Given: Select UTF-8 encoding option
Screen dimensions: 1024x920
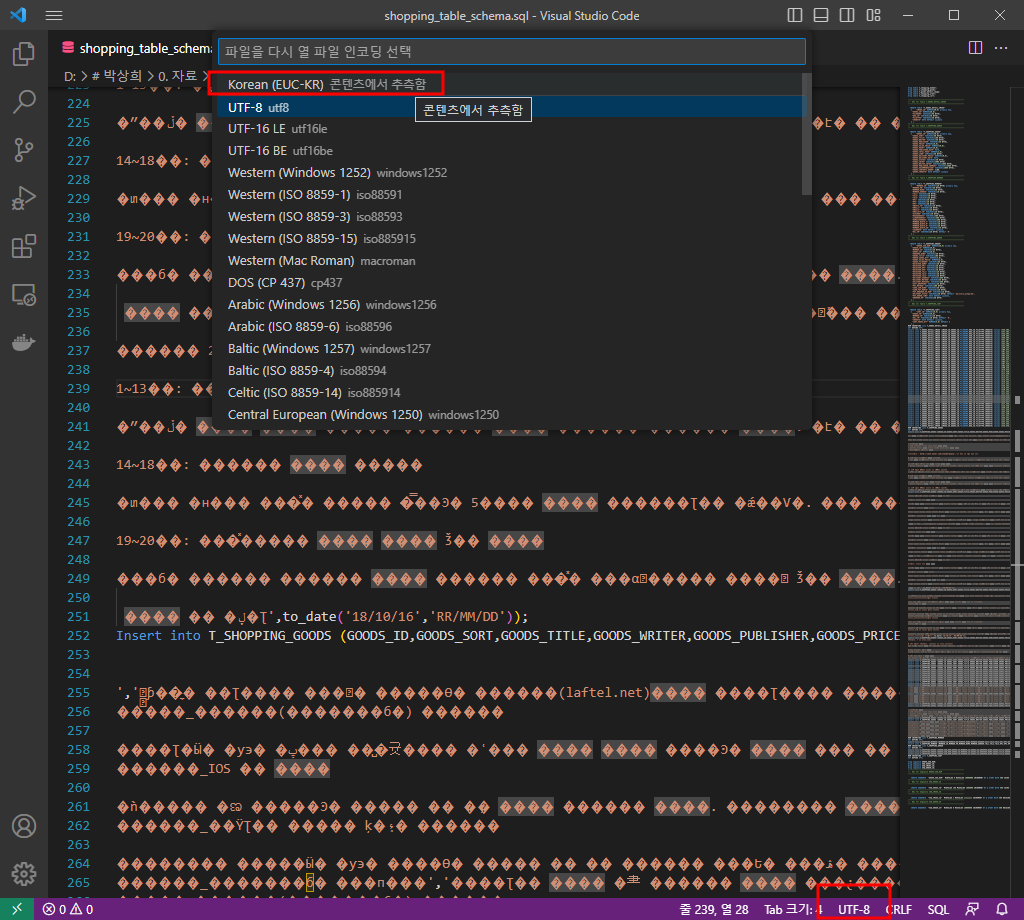Looking at the screenshot, I should point(509,107).
